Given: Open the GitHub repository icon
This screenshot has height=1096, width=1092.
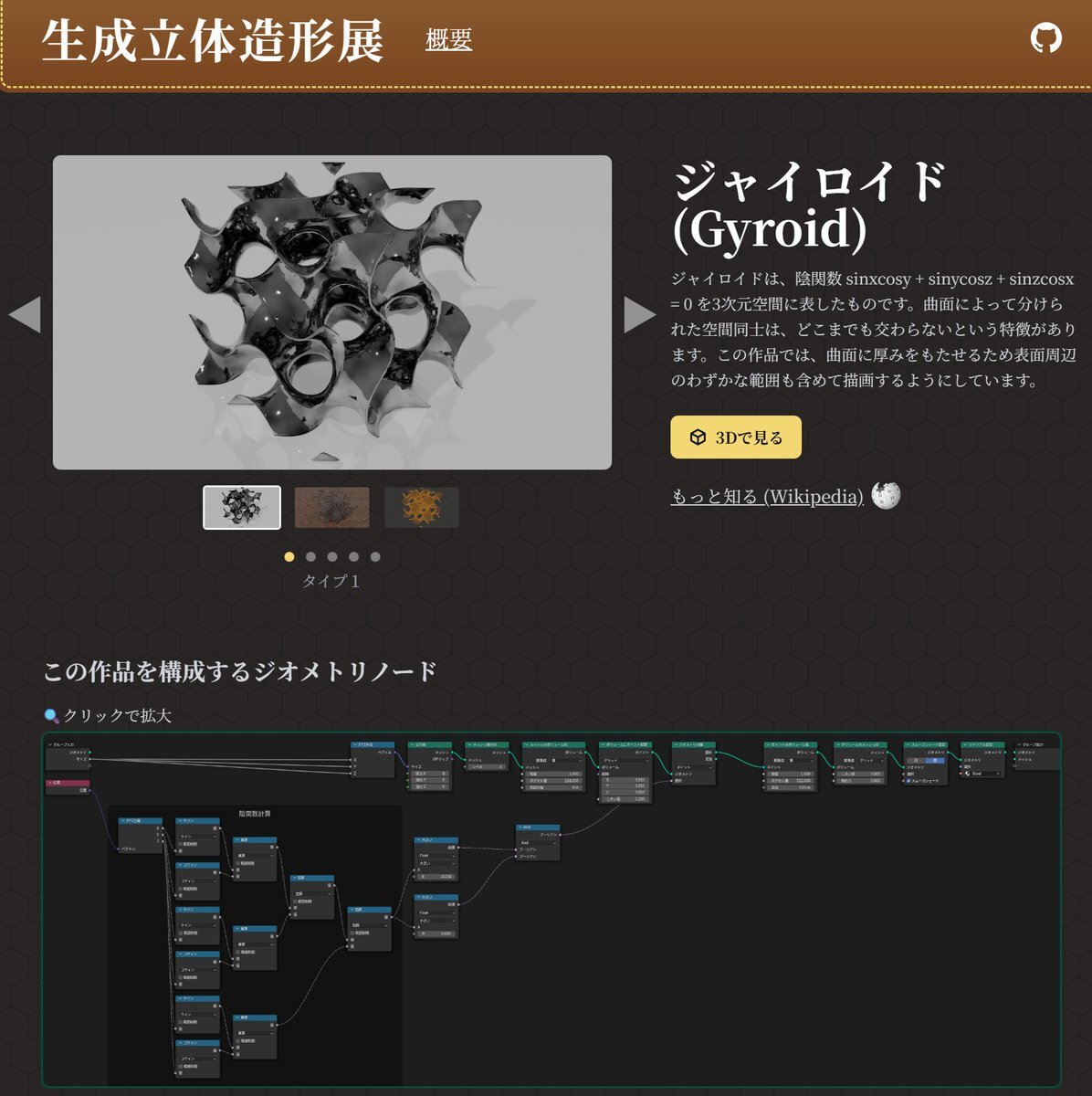Looking at the screenshot, I should 1045,38.
